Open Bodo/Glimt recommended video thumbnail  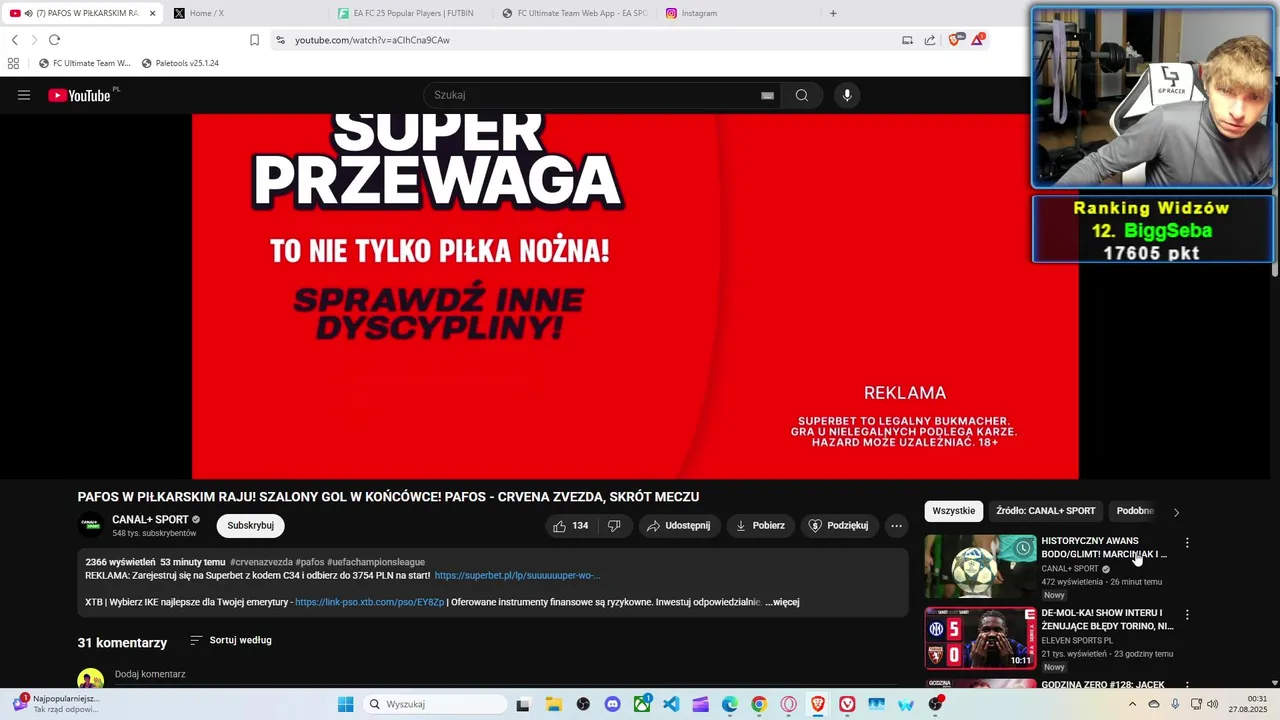coord(980,566)
